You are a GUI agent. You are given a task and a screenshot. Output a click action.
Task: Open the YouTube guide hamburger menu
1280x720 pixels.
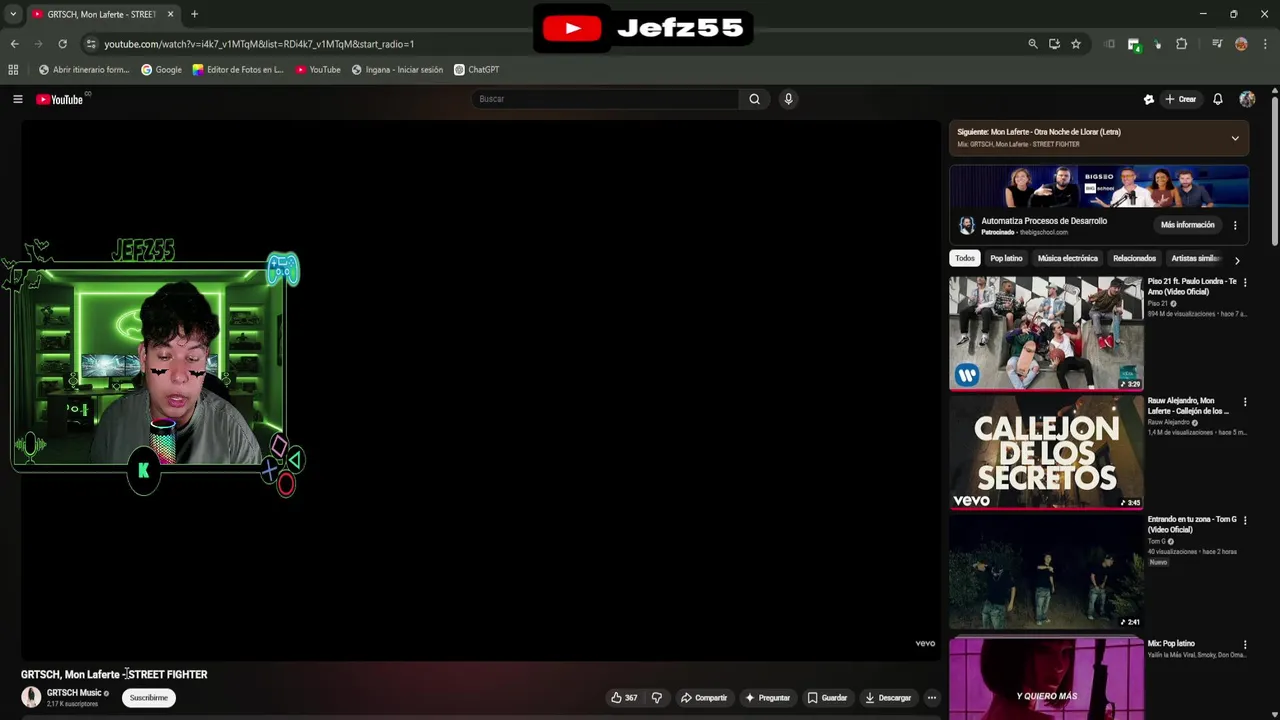[x=17, y=99]
